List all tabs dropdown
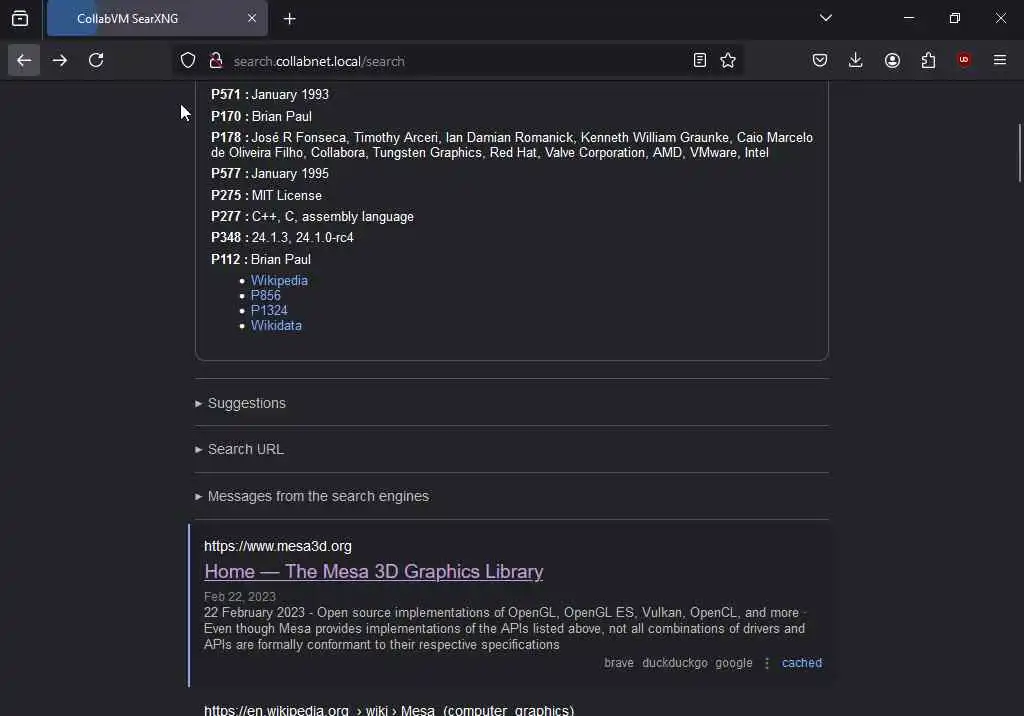This screenshot has width=1024, height=716. coord(825,18)
